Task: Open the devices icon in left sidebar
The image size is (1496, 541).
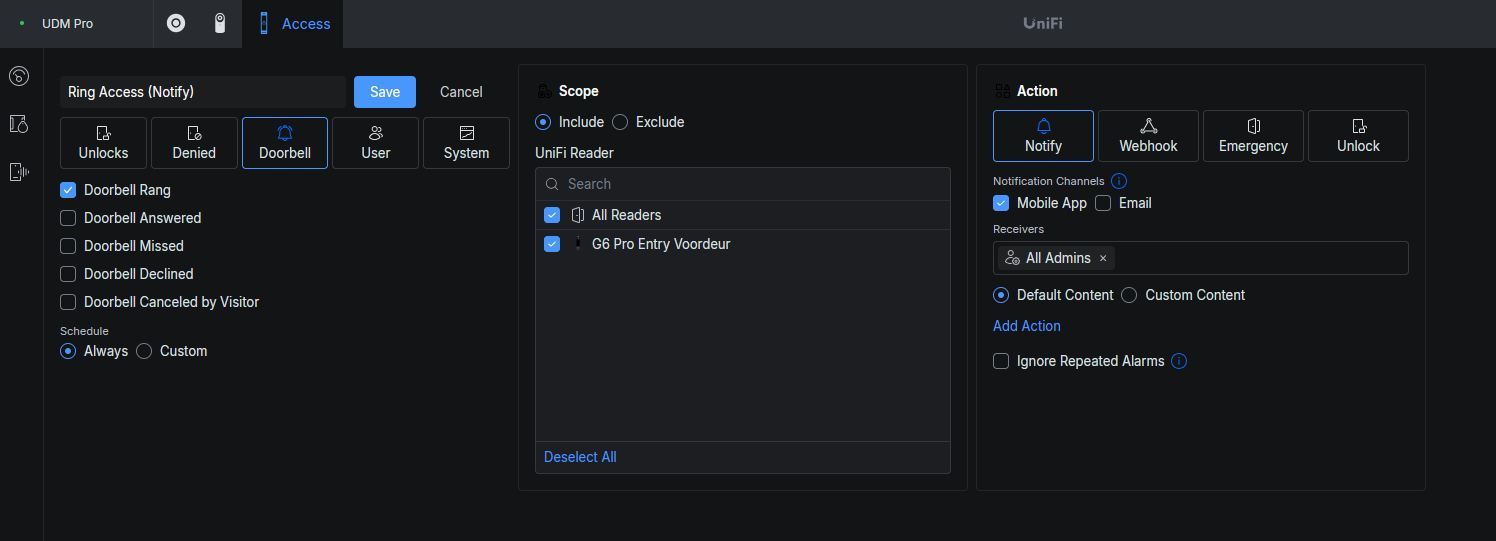Action: 19,172
